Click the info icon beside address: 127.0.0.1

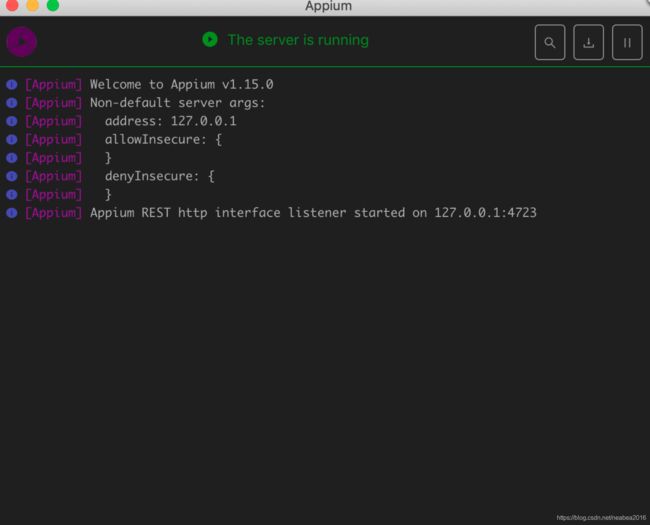pos(12,121)
